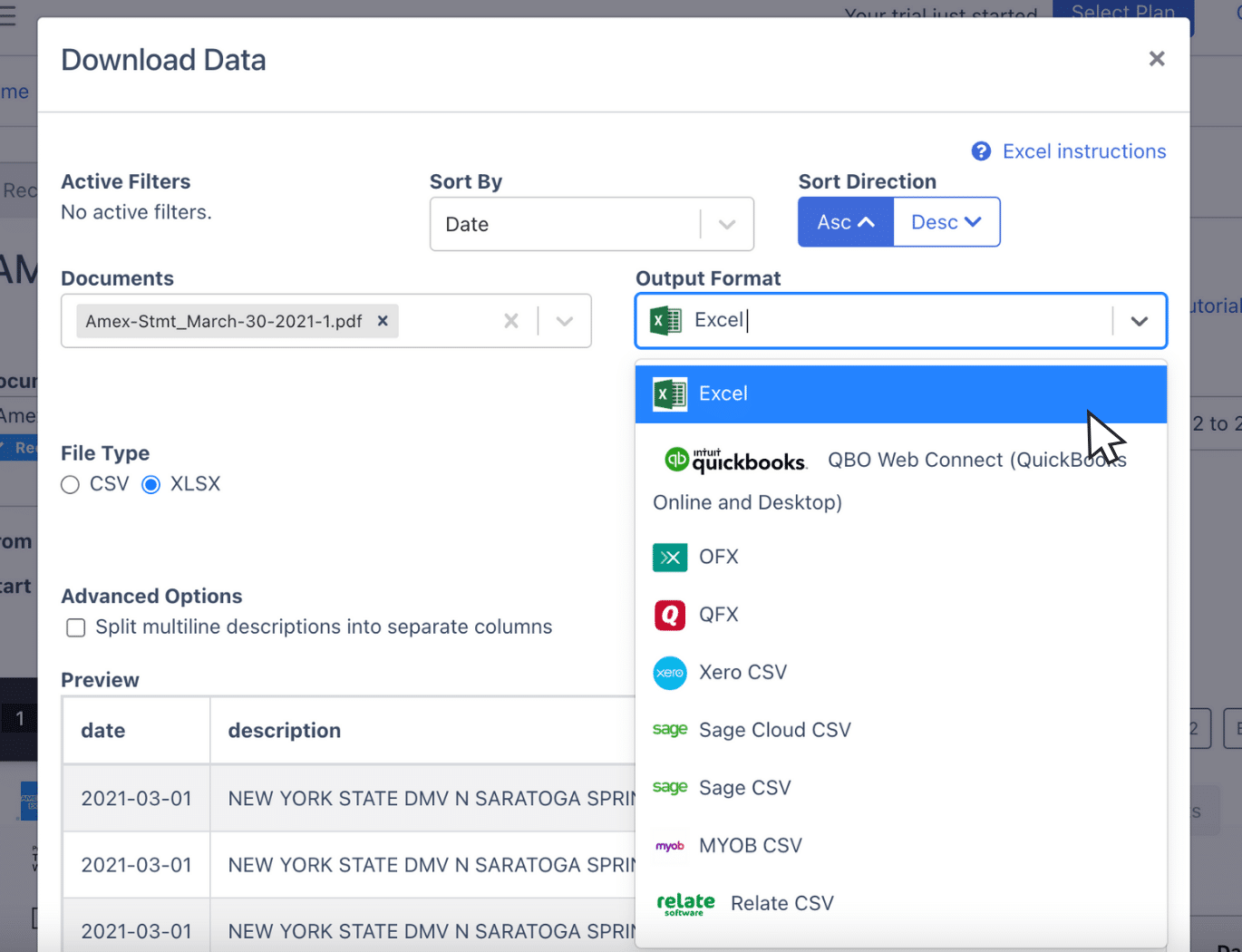The image size is (1242, 952).
Task: Choose Xero CSV output format
Action: pyautogui.click(x=901, y=673)
